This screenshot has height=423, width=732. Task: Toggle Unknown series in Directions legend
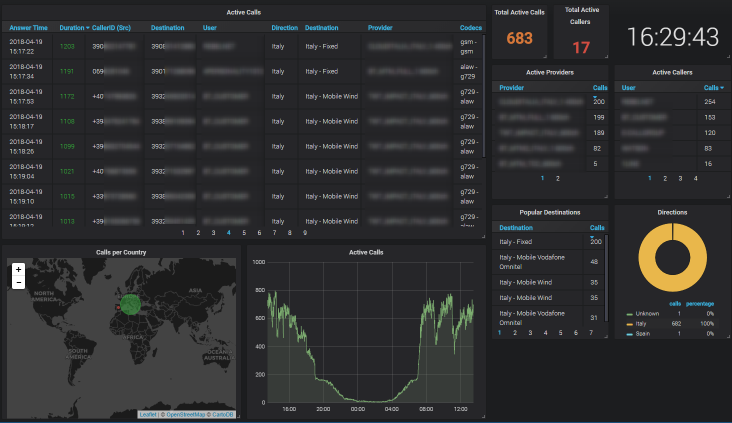pos(647,314)
